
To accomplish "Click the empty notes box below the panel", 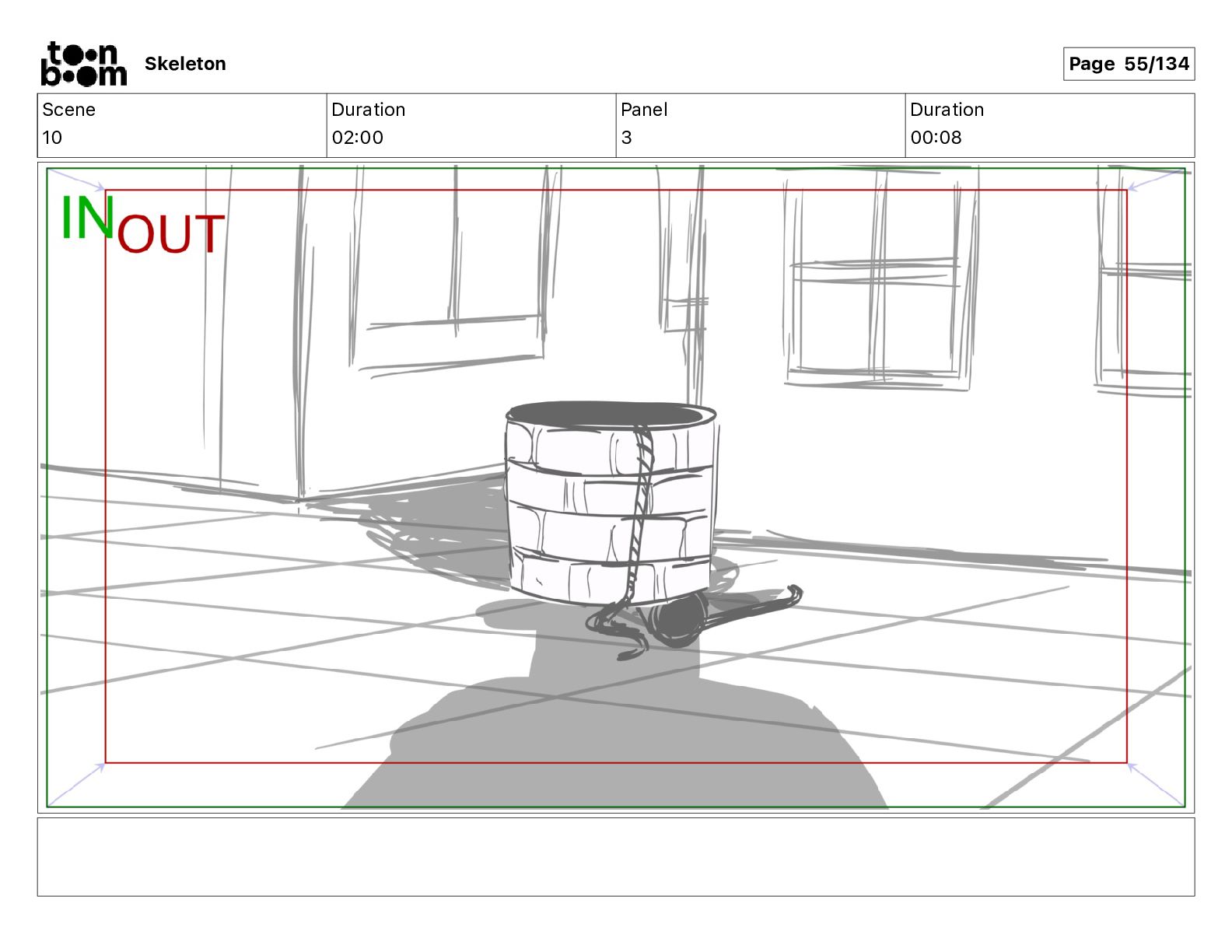I will pyautogui.click(x=616, y=857).
